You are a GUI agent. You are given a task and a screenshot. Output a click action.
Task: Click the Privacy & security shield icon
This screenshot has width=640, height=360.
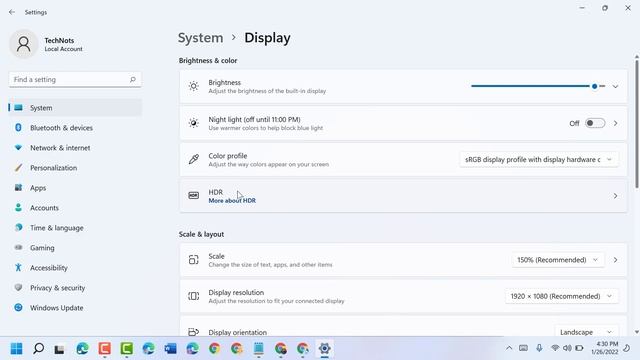pyautogui.click(x=18, y=288)
